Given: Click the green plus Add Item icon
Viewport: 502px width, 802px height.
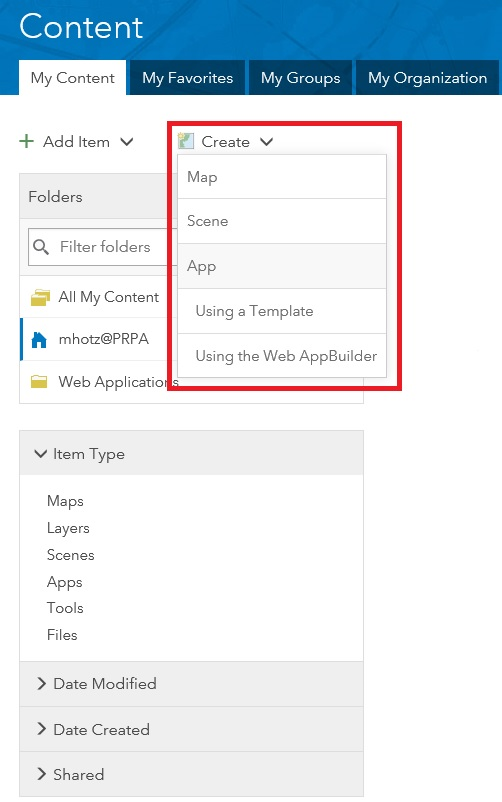Looking at the screenshot, I should pos(26,141).
